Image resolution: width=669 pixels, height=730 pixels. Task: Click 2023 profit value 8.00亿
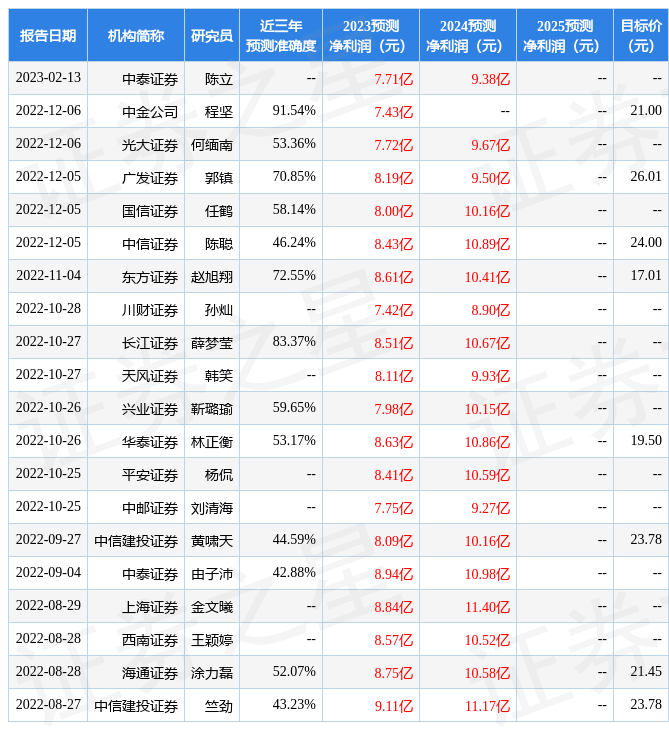pyautogui.click(x=394, y=211)
